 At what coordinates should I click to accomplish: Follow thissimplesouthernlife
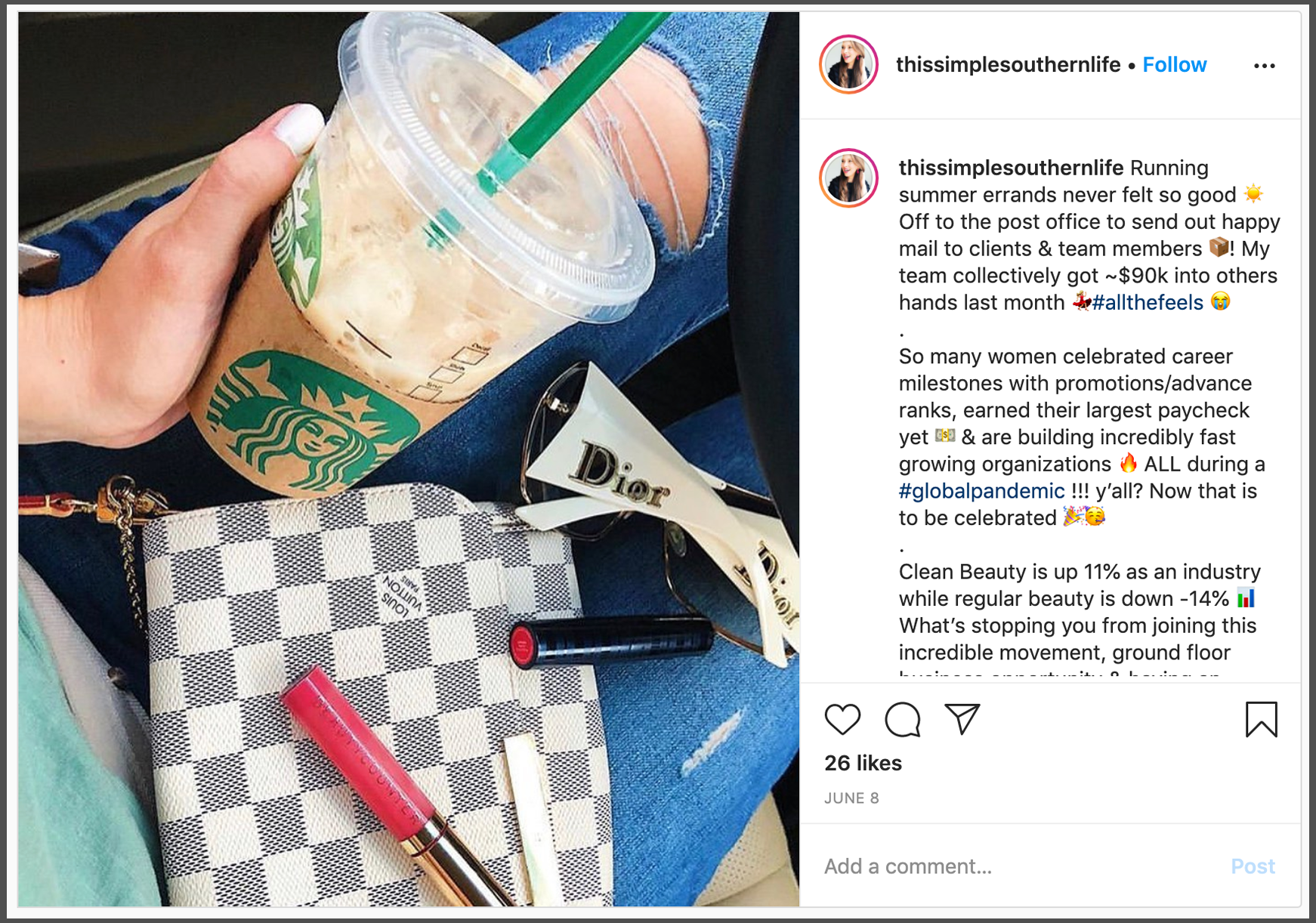coord(1174,65)
